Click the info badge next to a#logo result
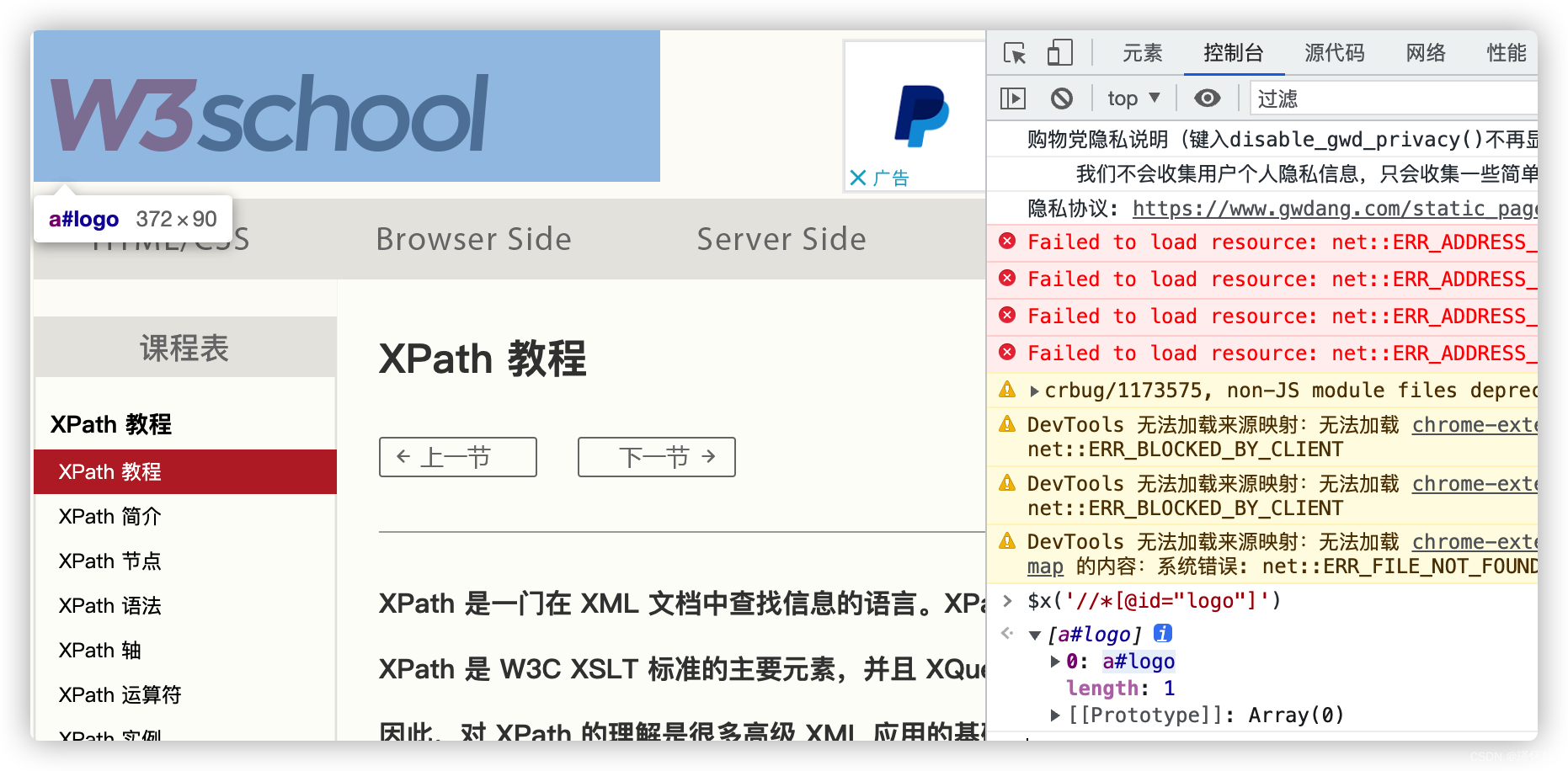 click(x=1163, y=633)
